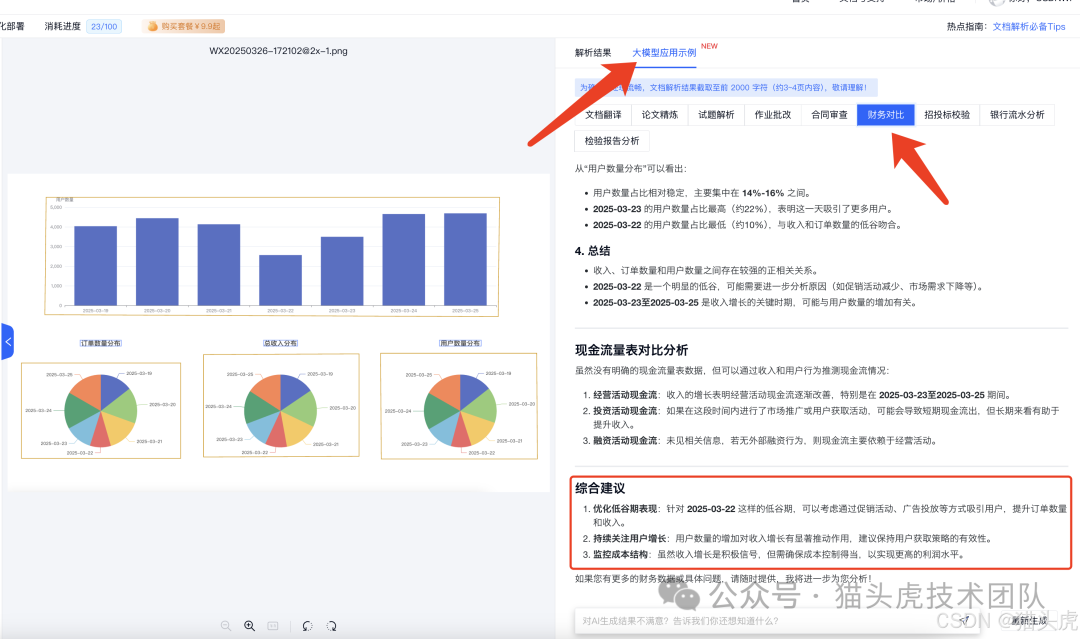Click the 重新生成 button
Image resolution: width=1080 pixels, height=639 pixels.
click(x=1029, y=620)
